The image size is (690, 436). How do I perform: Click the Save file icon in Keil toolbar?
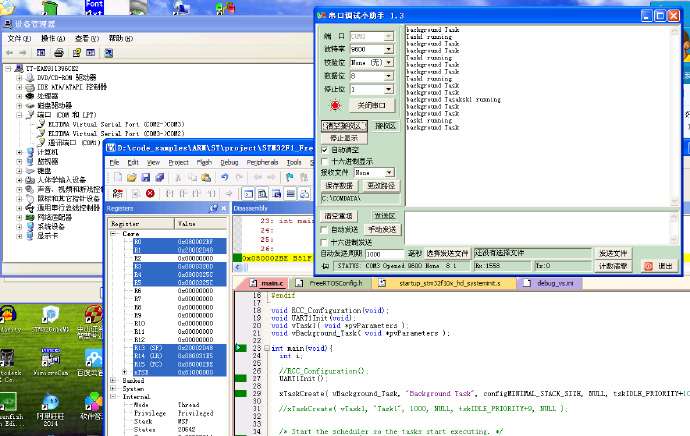coord(146,177)
